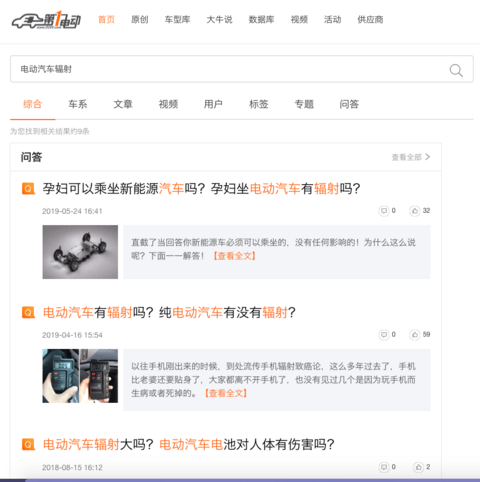Click the like icon on the third question

(x=418, y=467)
